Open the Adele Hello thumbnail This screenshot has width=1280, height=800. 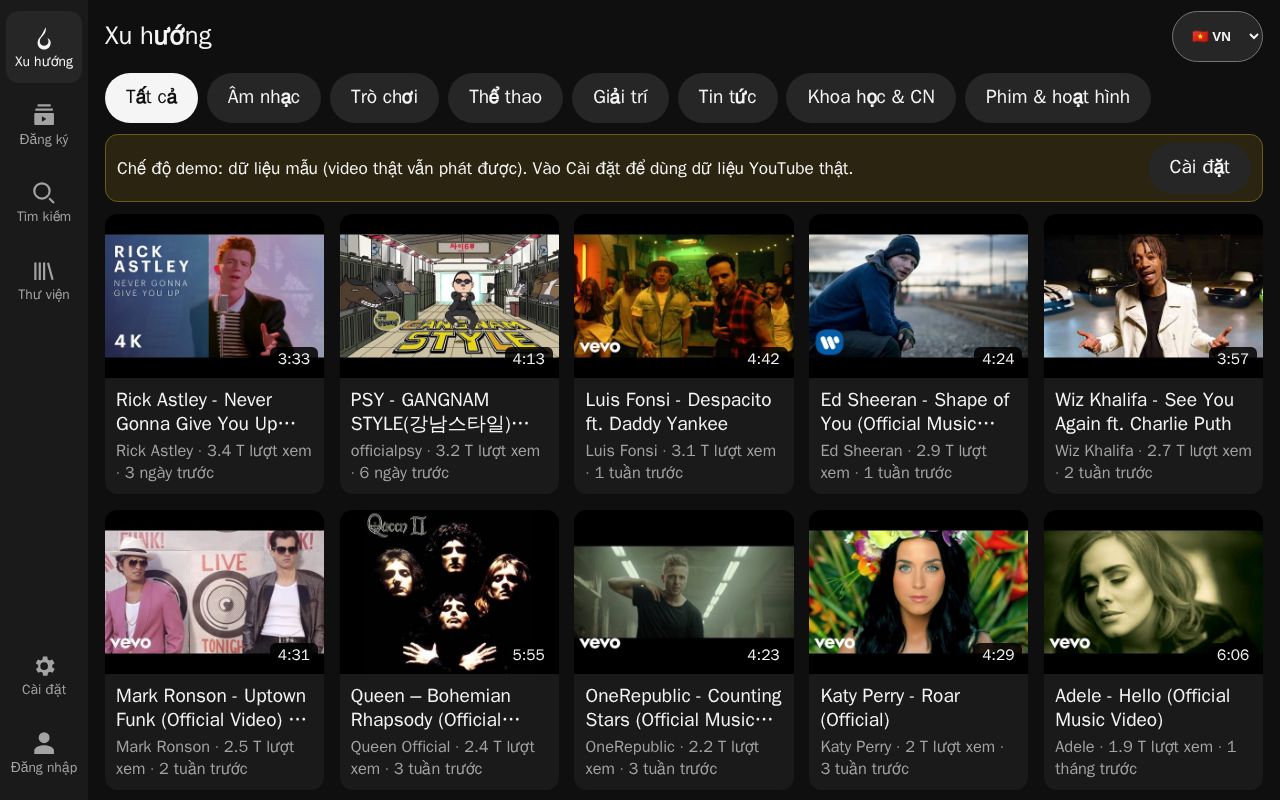tap(1153, 592)
